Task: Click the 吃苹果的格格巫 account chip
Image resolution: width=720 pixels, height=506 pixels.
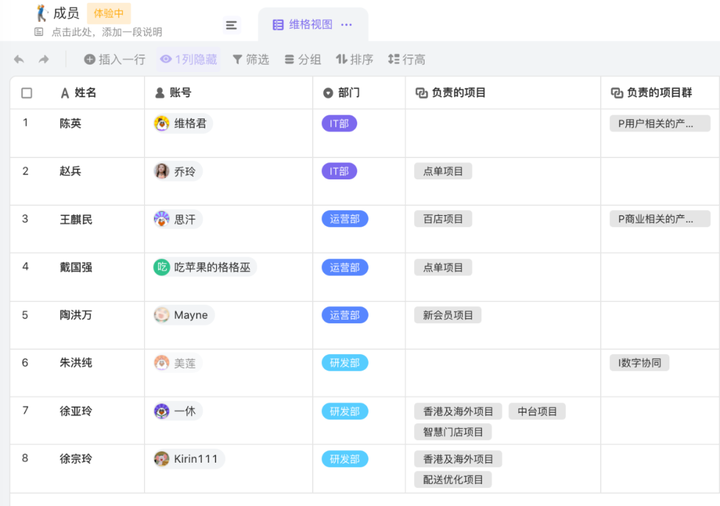Action: tap(205, 267)
